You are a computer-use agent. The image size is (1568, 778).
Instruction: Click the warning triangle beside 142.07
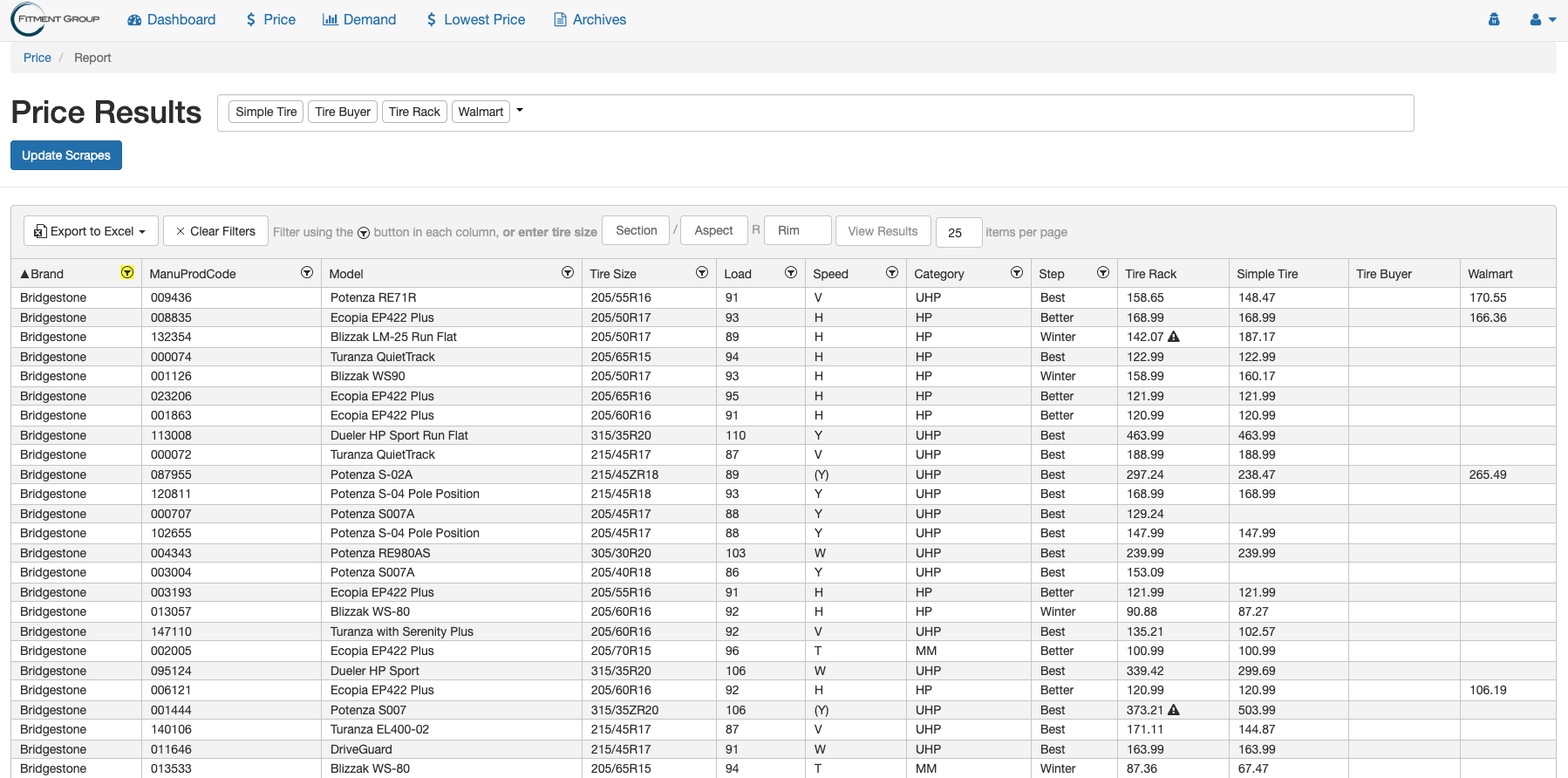[1174, 337]
